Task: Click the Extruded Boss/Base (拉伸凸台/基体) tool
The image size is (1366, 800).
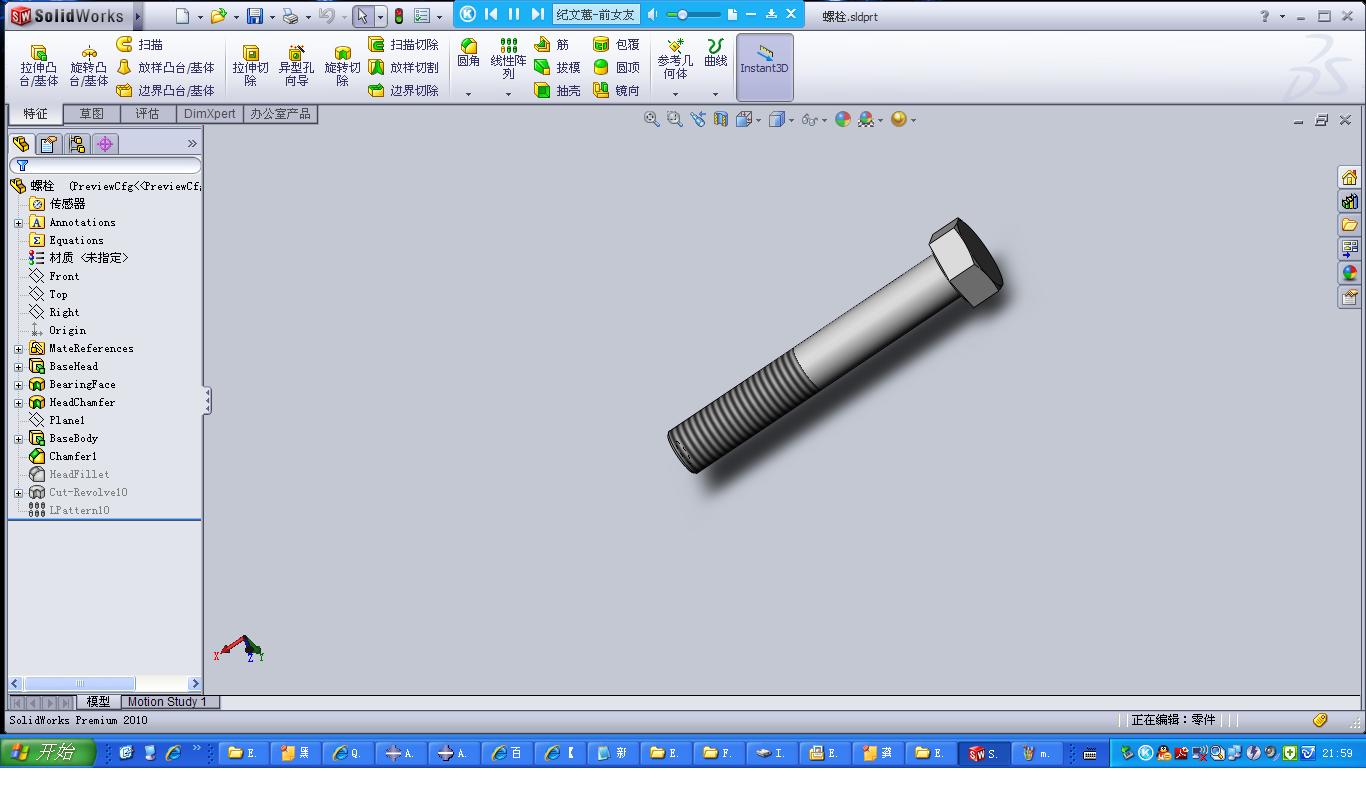Action: point(39,66)
